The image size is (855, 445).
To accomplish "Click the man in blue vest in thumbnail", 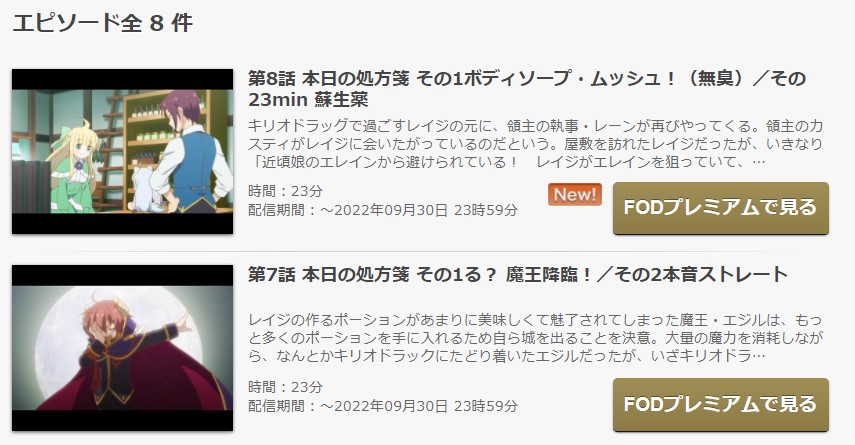I will click(191, 153).
